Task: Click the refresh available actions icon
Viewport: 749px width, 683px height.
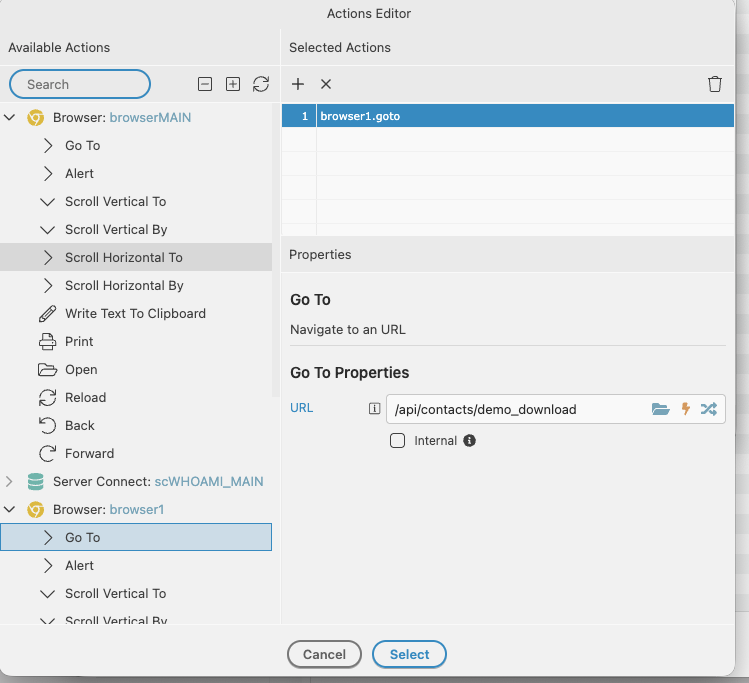Action: 261,85
